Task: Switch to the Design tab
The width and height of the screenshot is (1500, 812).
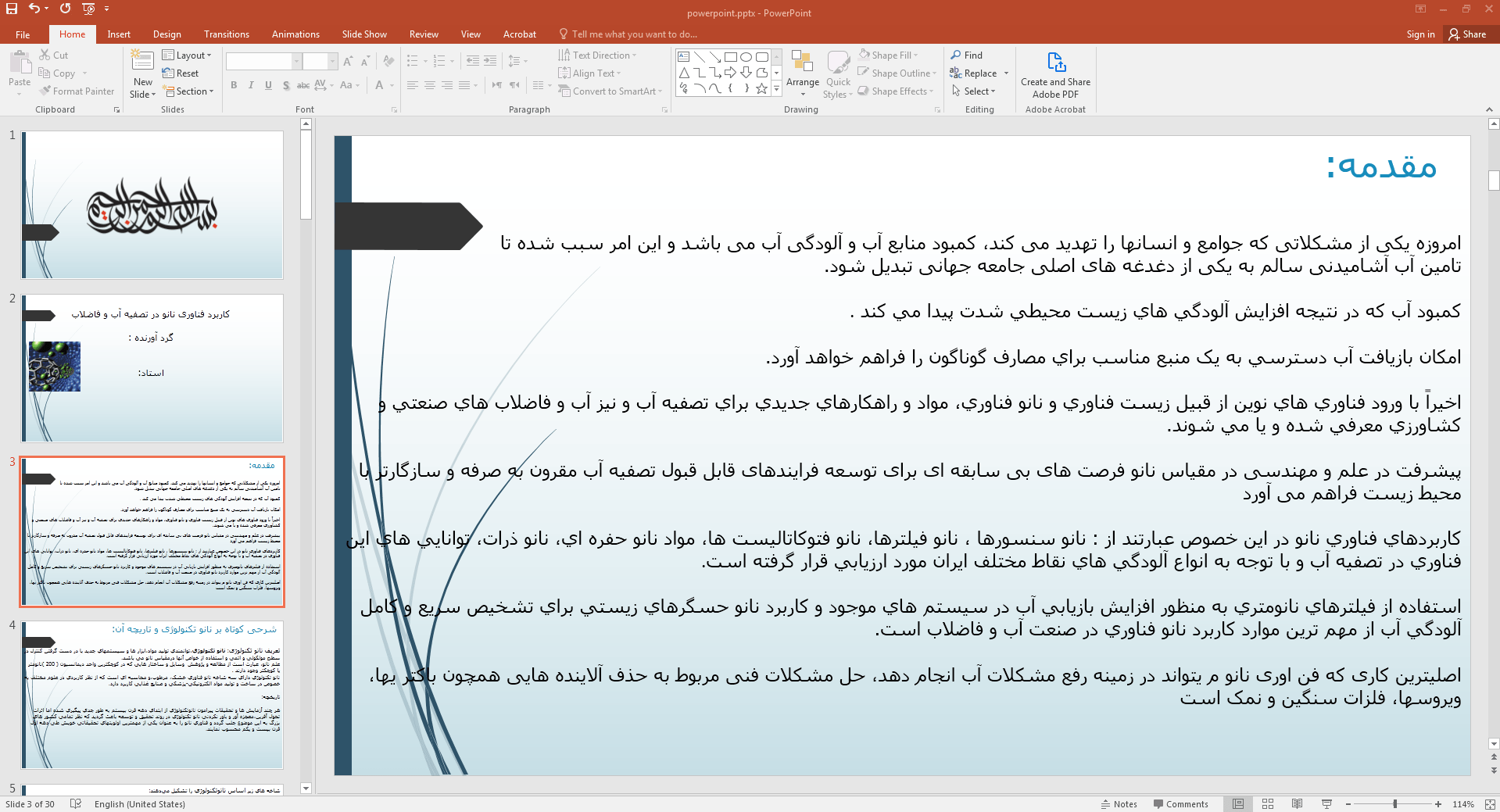Action: 166,34
